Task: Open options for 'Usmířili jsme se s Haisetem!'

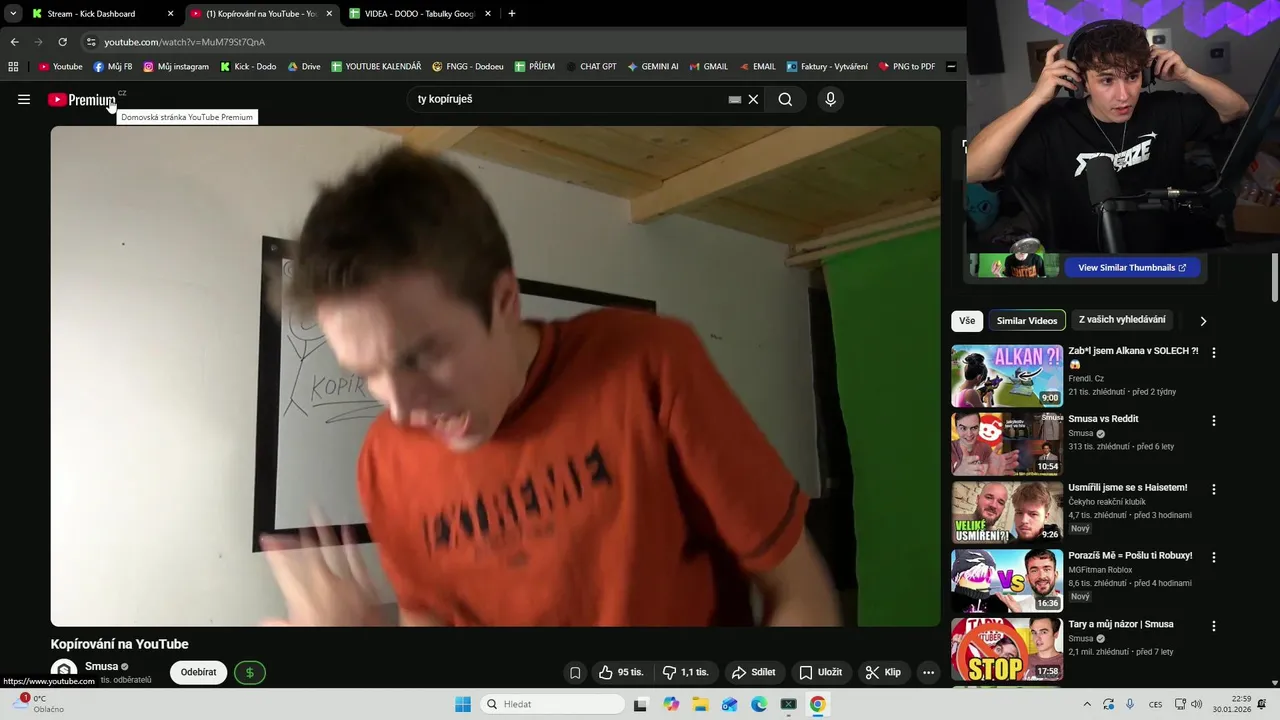Action: pyautogui.click(x=1214, y=490)
